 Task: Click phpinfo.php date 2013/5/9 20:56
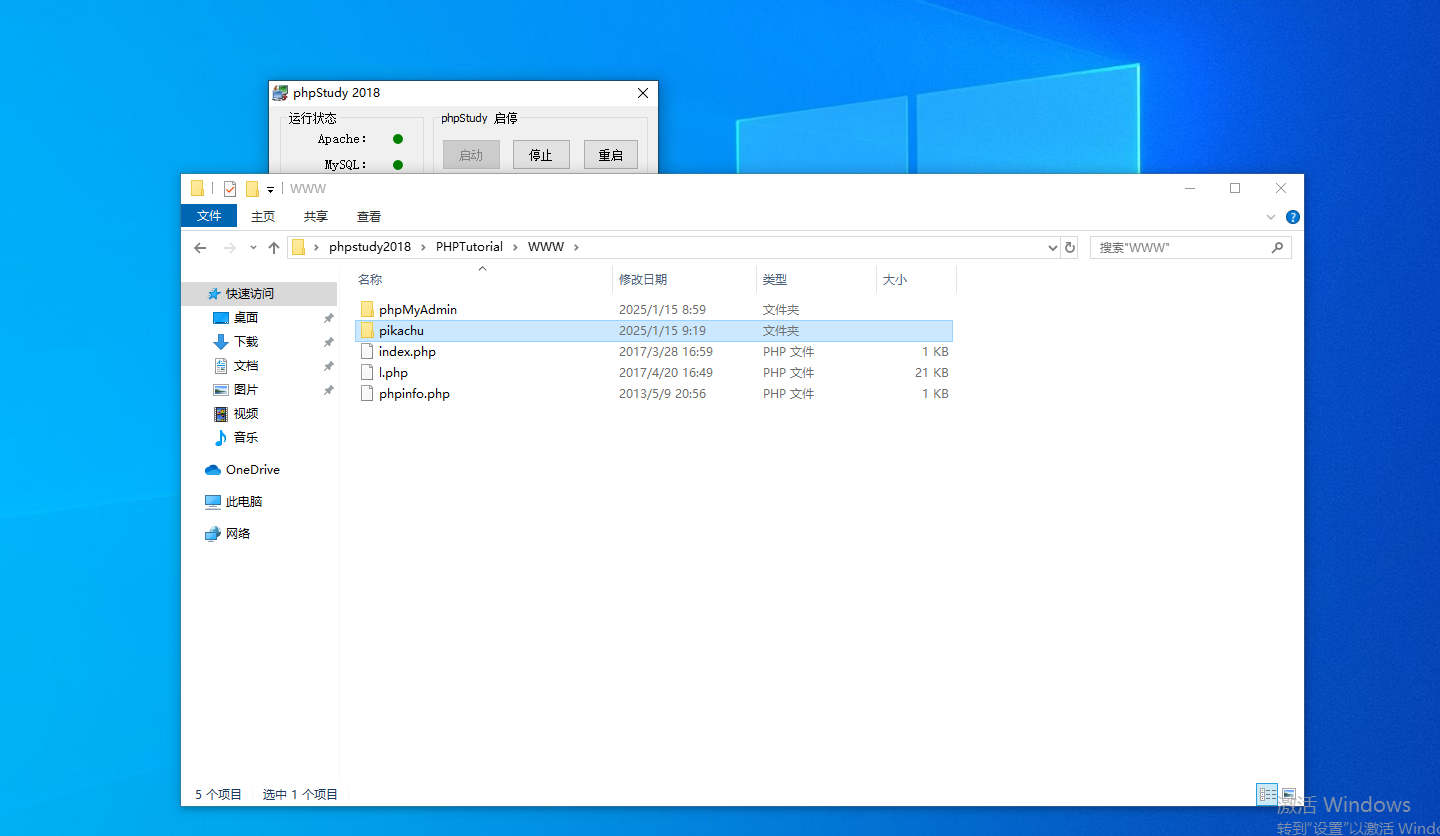[x=662, y=393]
